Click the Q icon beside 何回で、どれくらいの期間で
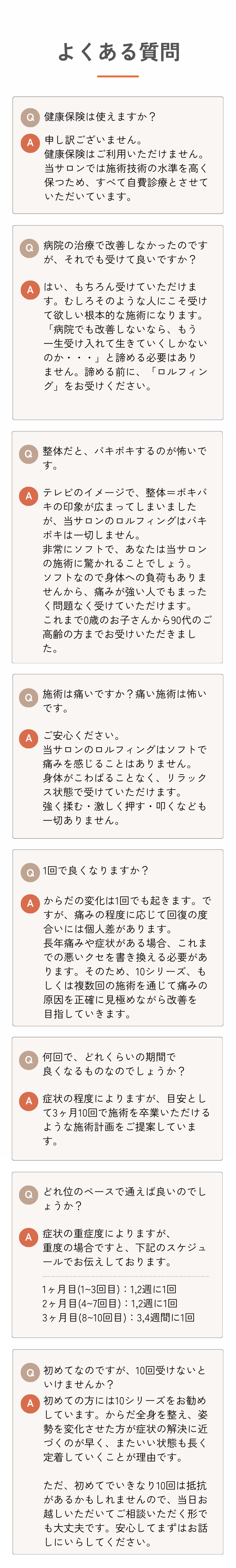Image resolution: width=236 pixels, height=1568 pixels. 29,1060
